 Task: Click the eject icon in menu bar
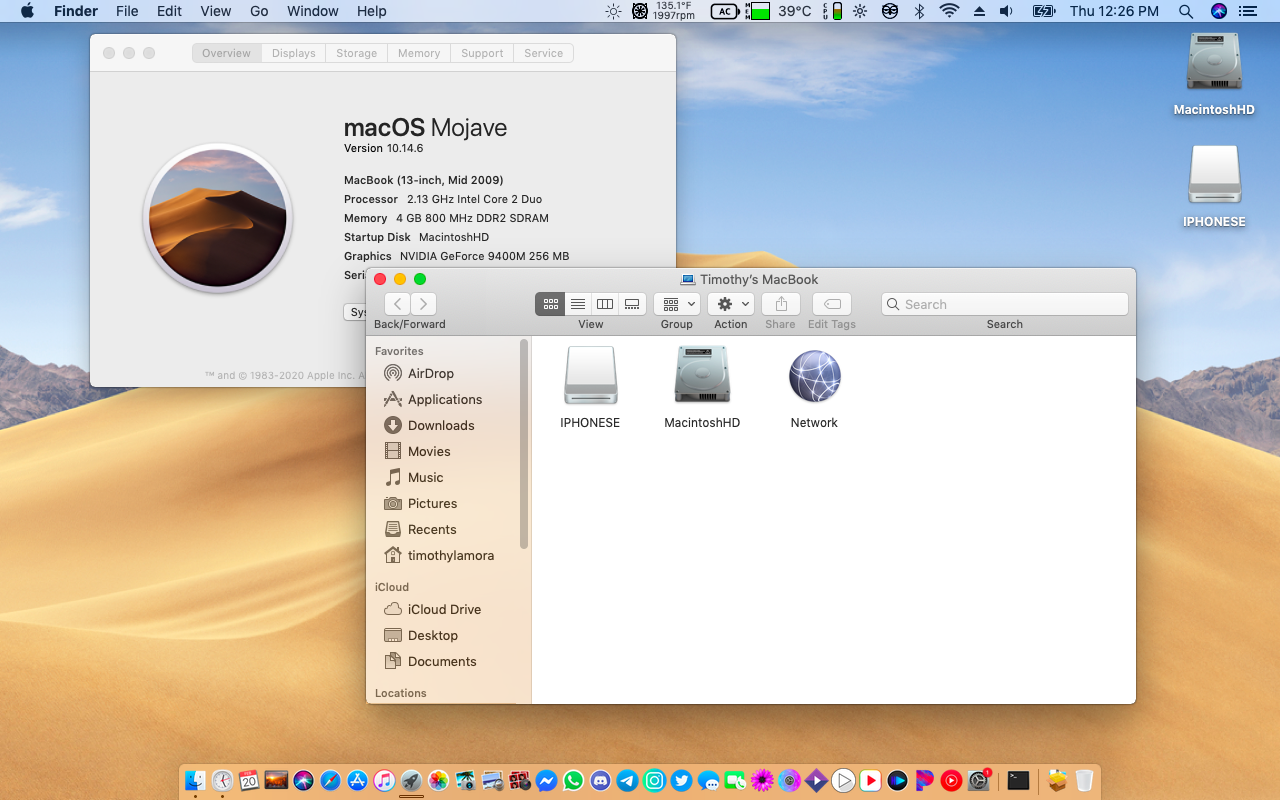point(979,11)
